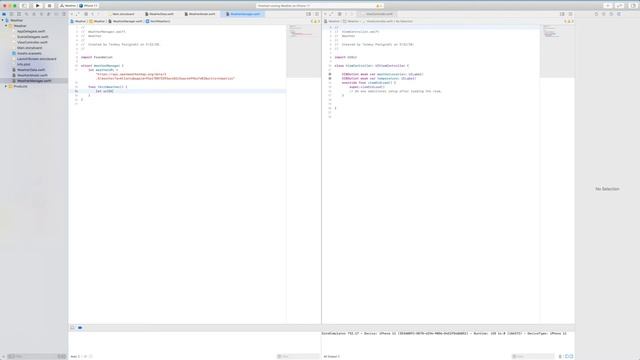
Task: Collapse the Weather group folder
Action: (x=6, y=26)
